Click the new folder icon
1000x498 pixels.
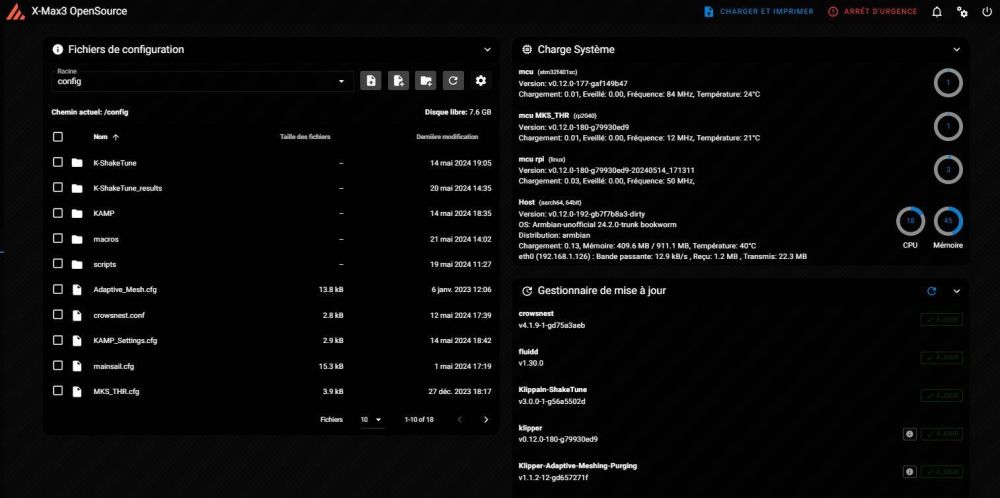click(425, 80)
